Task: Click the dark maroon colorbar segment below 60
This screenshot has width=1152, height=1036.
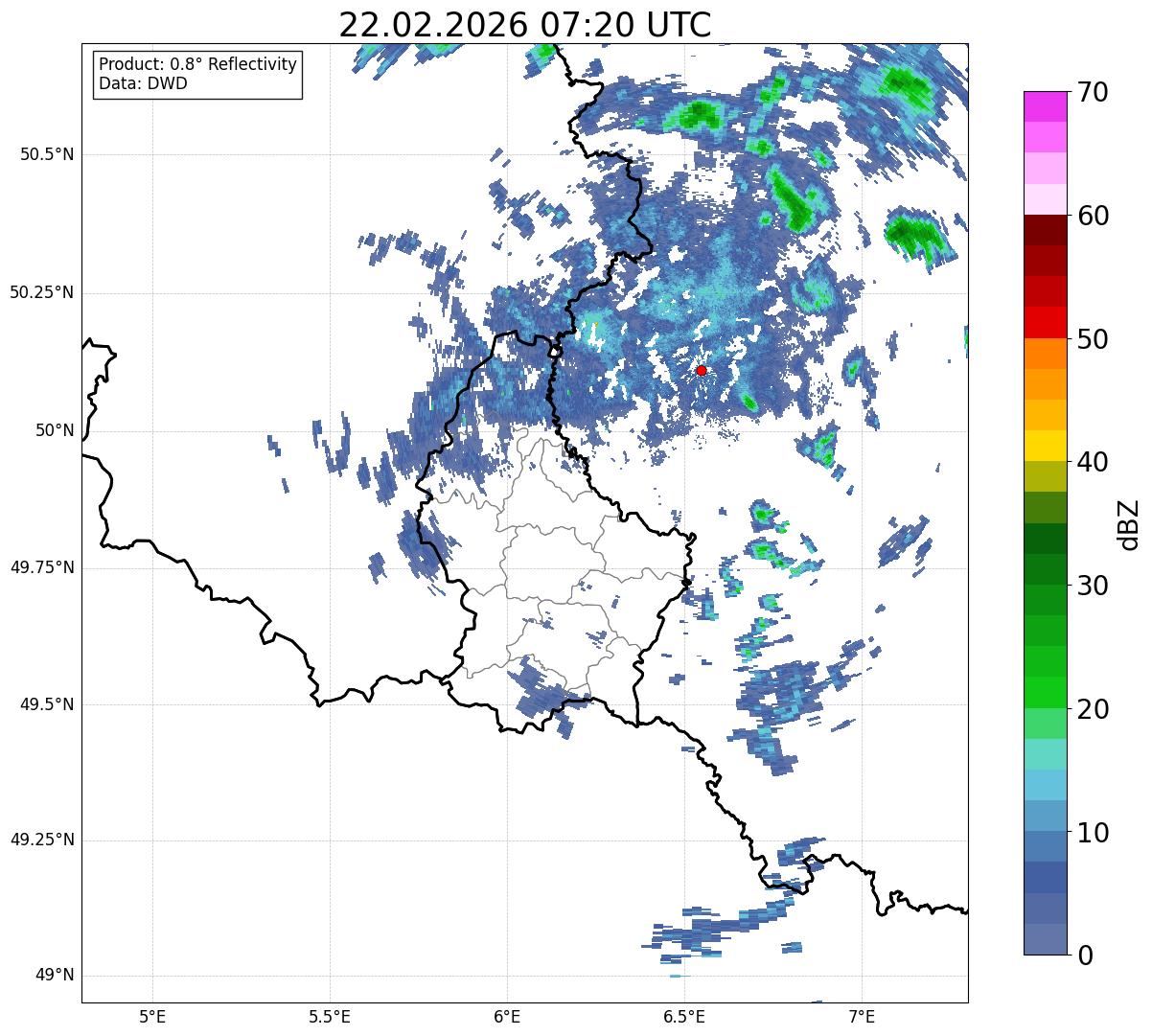Action: coord(1046,230)
